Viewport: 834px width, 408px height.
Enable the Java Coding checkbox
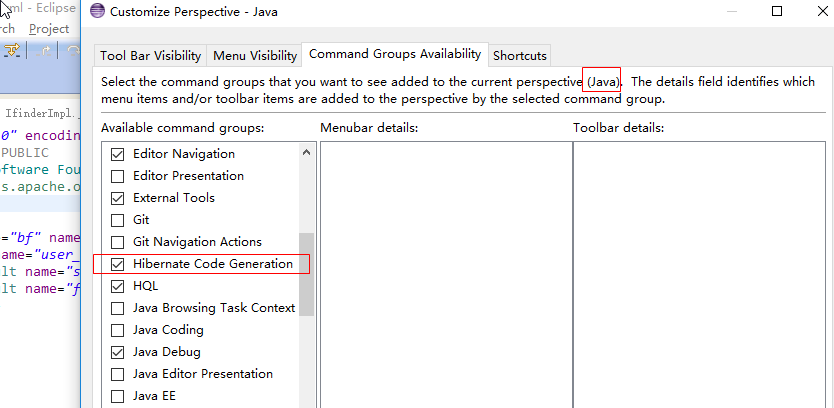[x=117, y=331]
